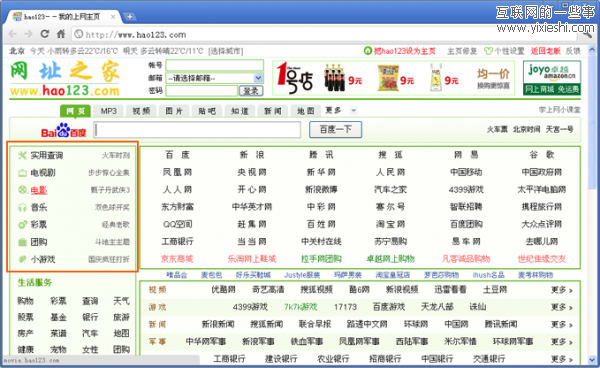
Task: Click the snack bag 9元 product
Action: pyautogui.click(x=388, y=78)
